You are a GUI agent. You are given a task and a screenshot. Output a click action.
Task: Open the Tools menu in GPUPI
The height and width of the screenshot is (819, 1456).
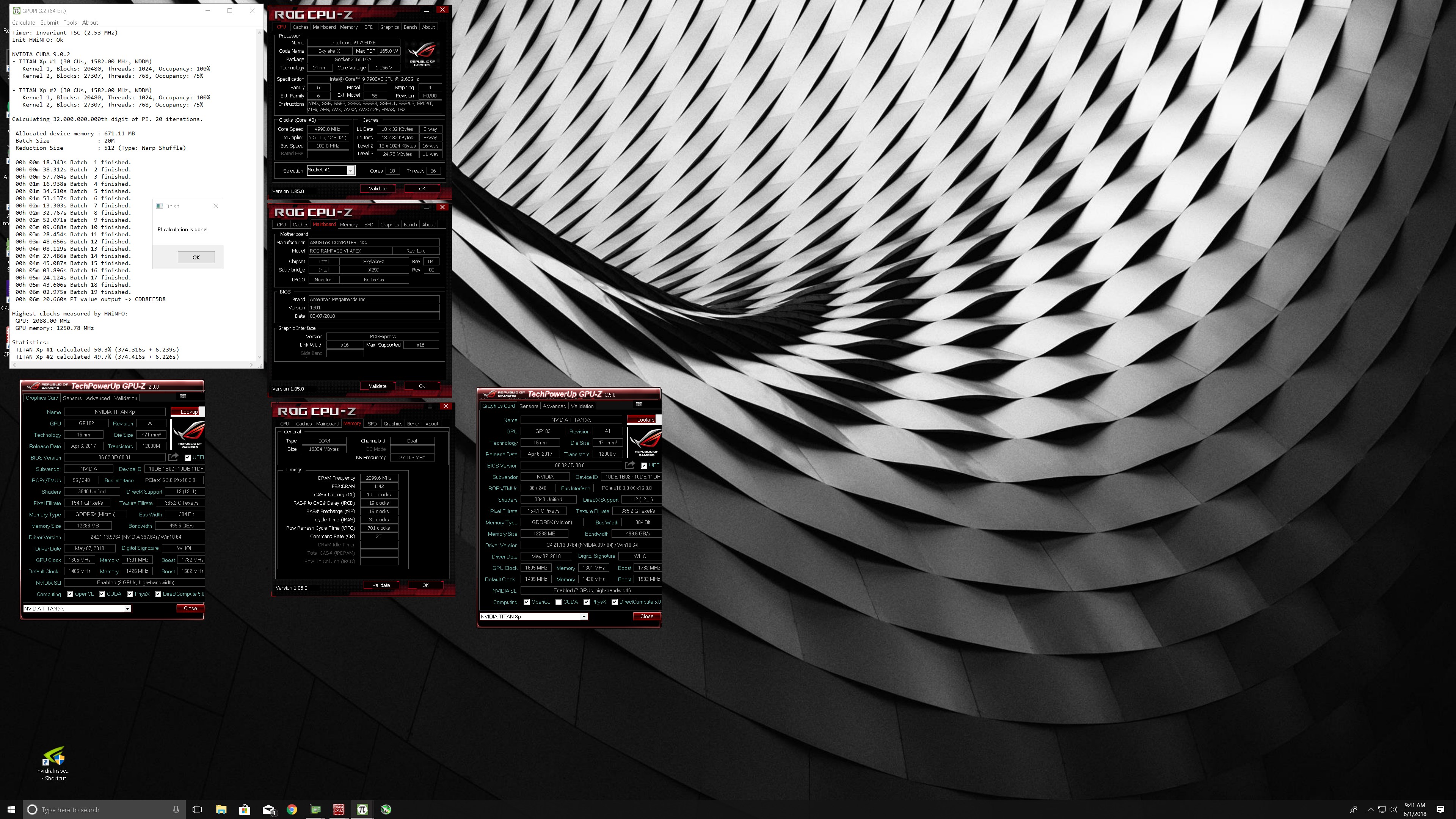tap(70, 23)
